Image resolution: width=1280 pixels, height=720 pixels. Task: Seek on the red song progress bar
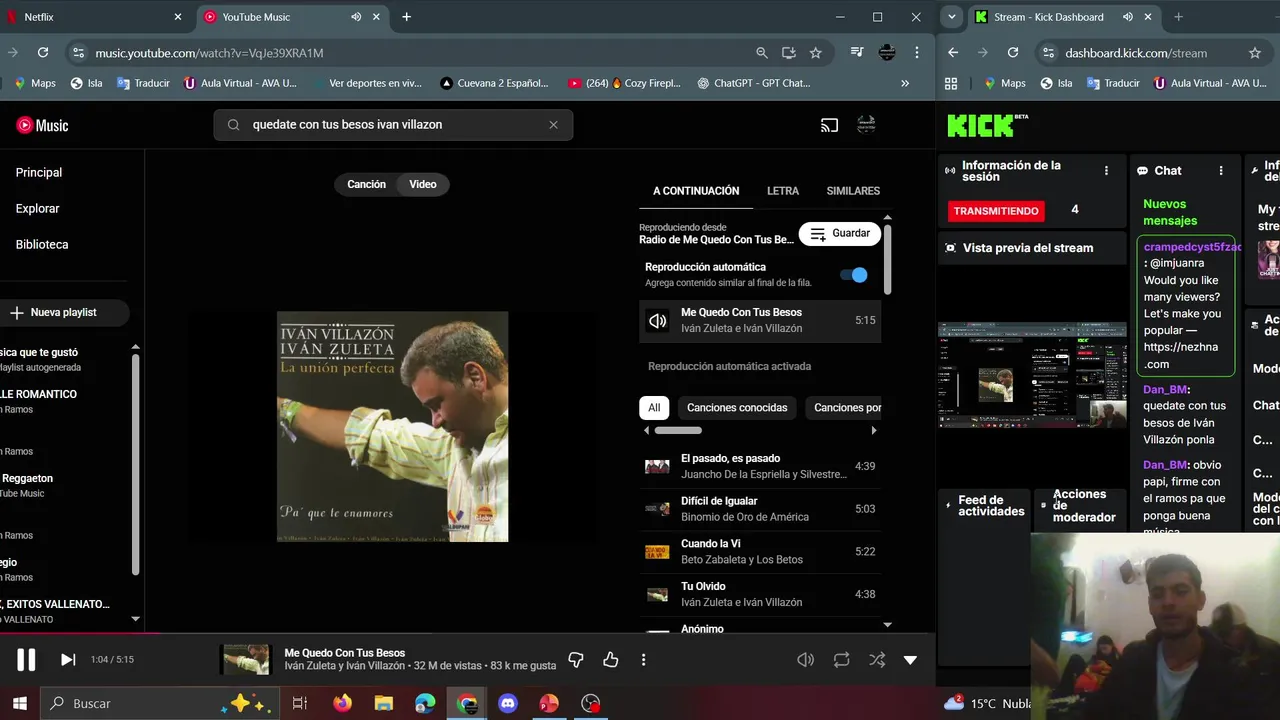point(80,633)
